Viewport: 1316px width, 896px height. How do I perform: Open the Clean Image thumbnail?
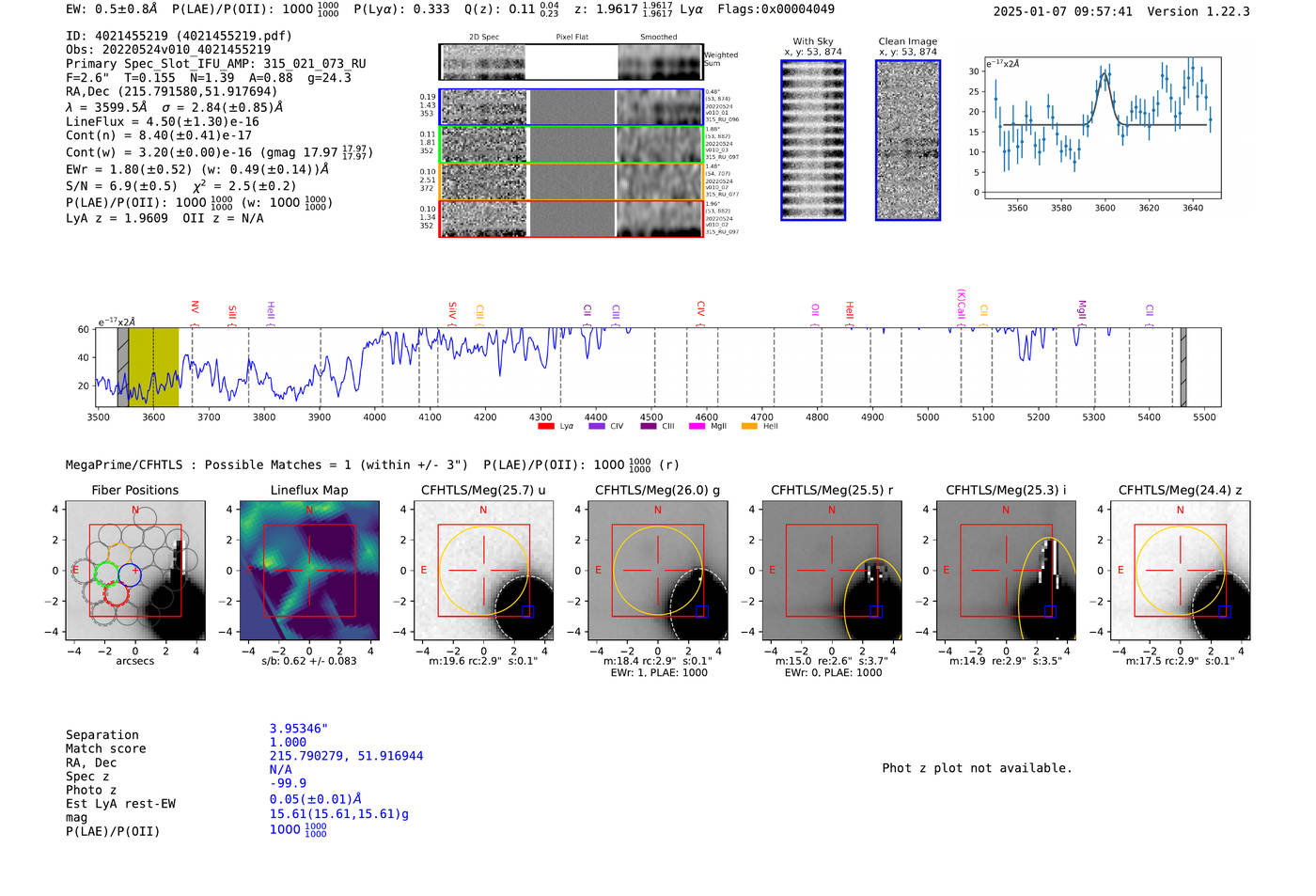click(908, 140)
